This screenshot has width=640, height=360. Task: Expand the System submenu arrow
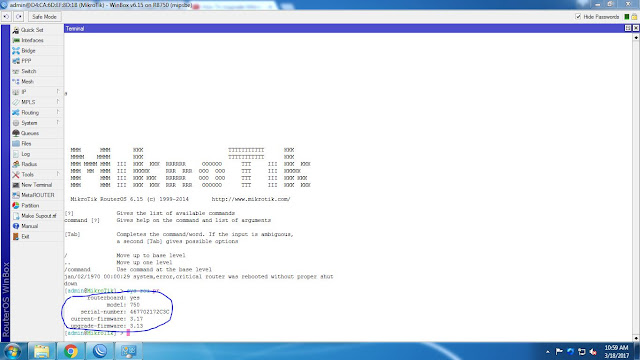pos(58,122)
